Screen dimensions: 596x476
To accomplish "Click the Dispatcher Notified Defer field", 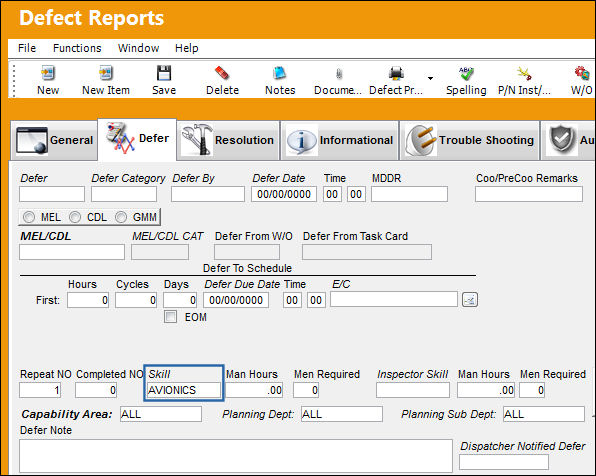I will pyautogui.click(x=504, y=462).
